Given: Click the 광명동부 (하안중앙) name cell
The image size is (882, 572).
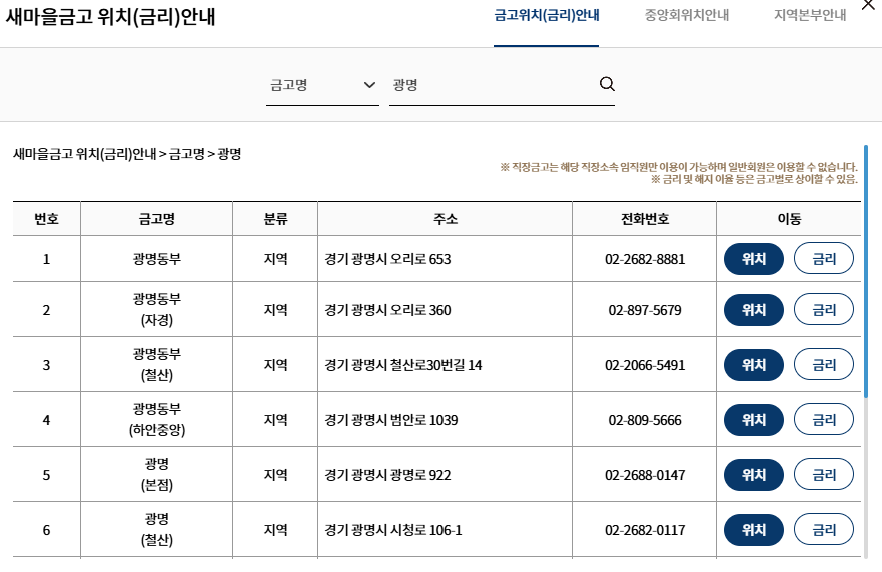Looking at the screenshot, I should coord(156,420).
